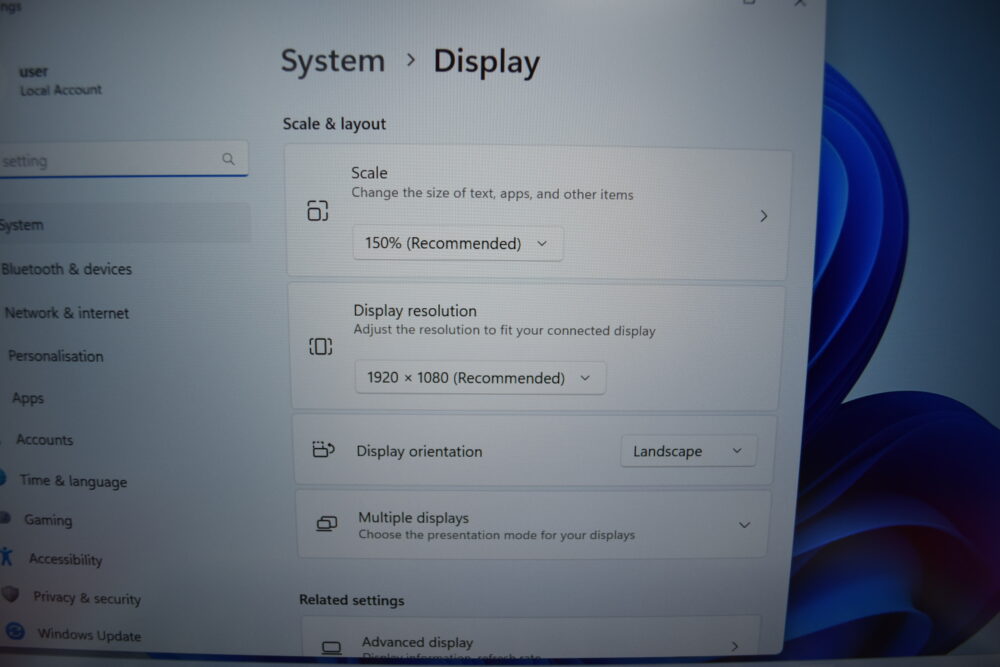This screenshot has height=667, width=1000.
Task: Click the Accessibility icon in the sidebar
Action: point(6,556)
